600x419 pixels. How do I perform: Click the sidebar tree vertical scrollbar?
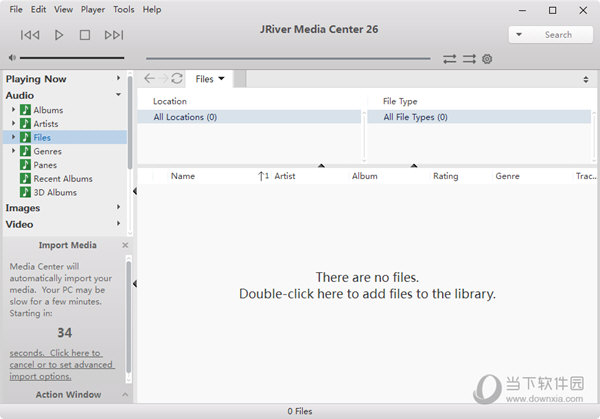pyautogui.click(x=130, y=122)
